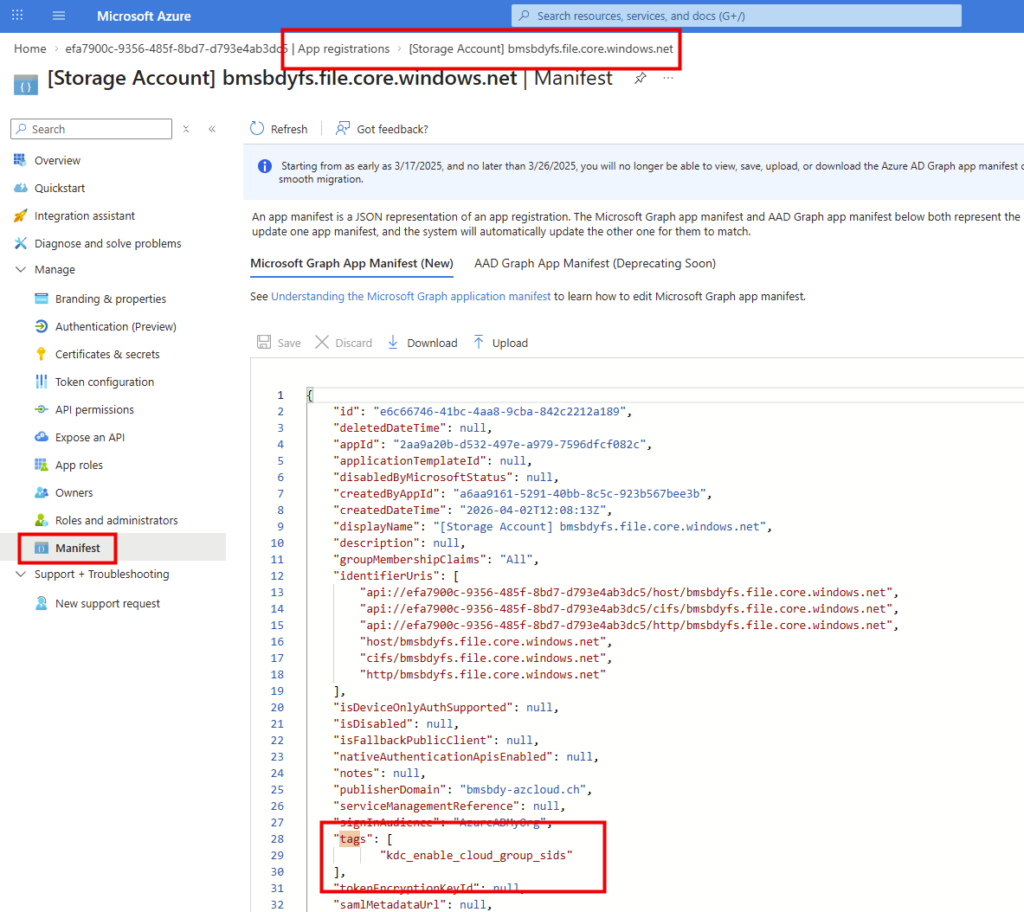
Task: Click the Refresh icon in the toolbar
Action: click(258, 129)
